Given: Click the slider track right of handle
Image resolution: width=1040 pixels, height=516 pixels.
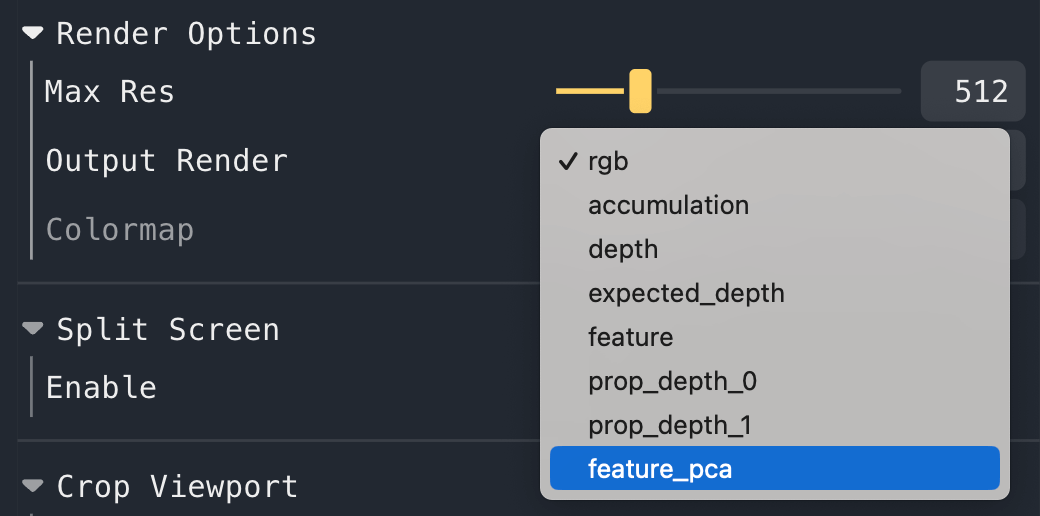Looking at the screenshot, I should tap(780, 91).
